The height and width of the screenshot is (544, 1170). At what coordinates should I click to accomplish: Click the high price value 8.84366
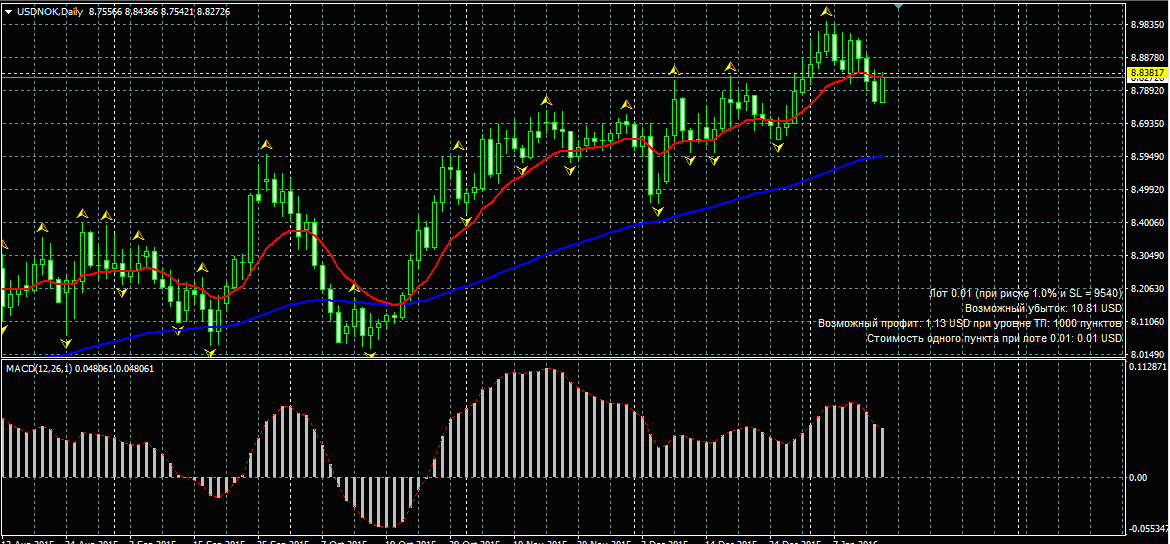[x=143, y=11]
